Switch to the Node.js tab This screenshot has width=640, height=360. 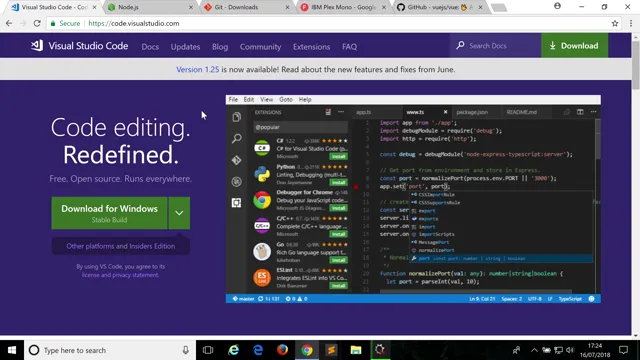[x=149, y=7]
